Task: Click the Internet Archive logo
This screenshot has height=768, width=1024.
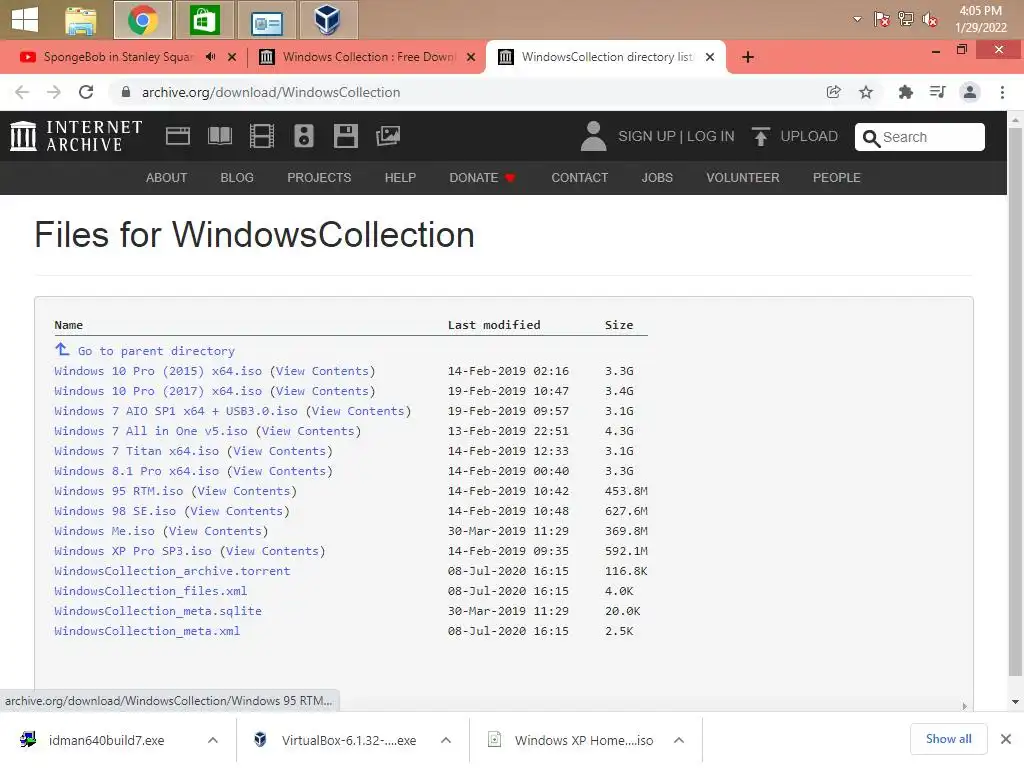Action: pos(76,136)
